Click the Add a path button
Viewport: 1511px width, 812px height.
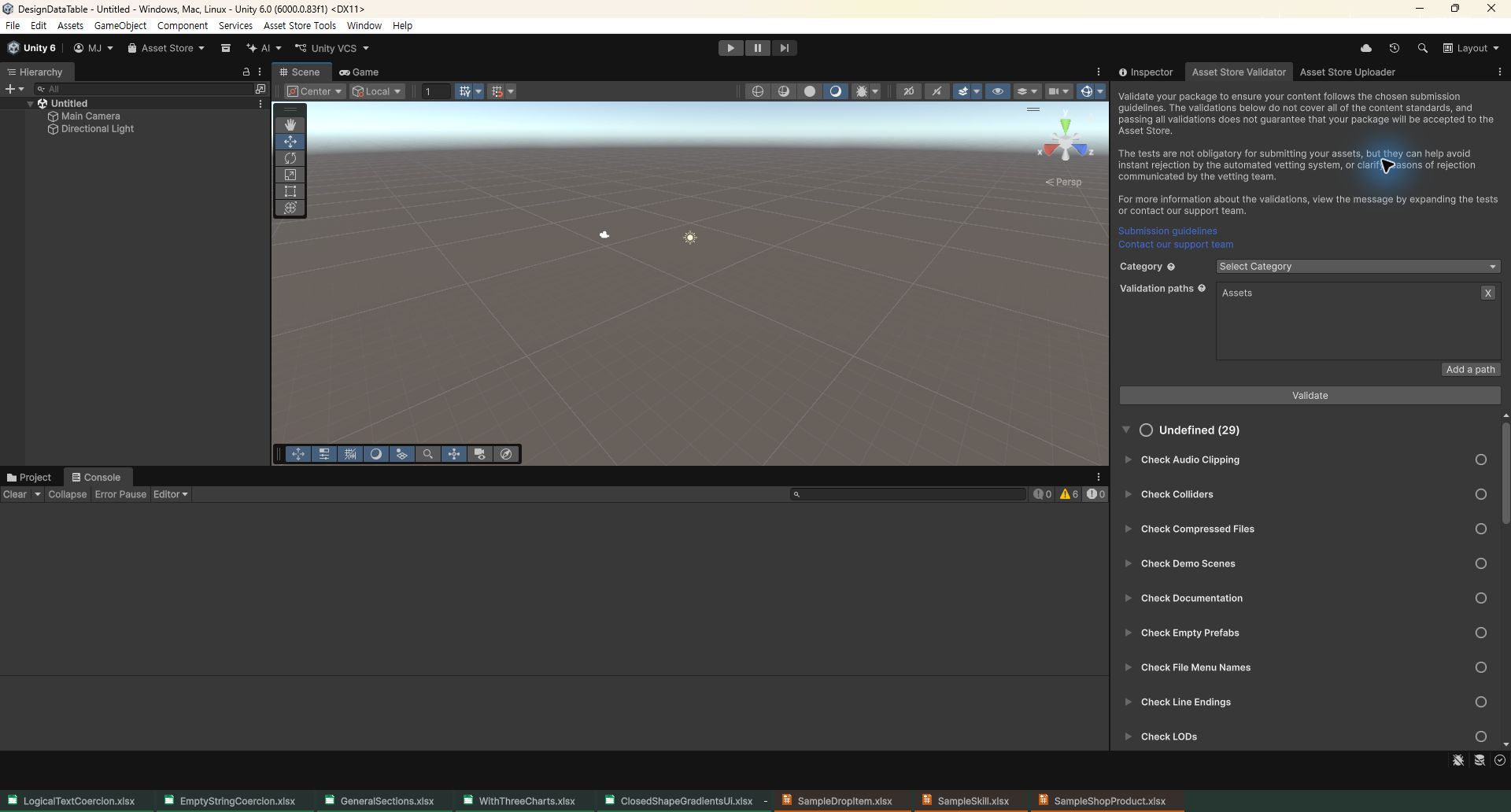point(1470,370)
